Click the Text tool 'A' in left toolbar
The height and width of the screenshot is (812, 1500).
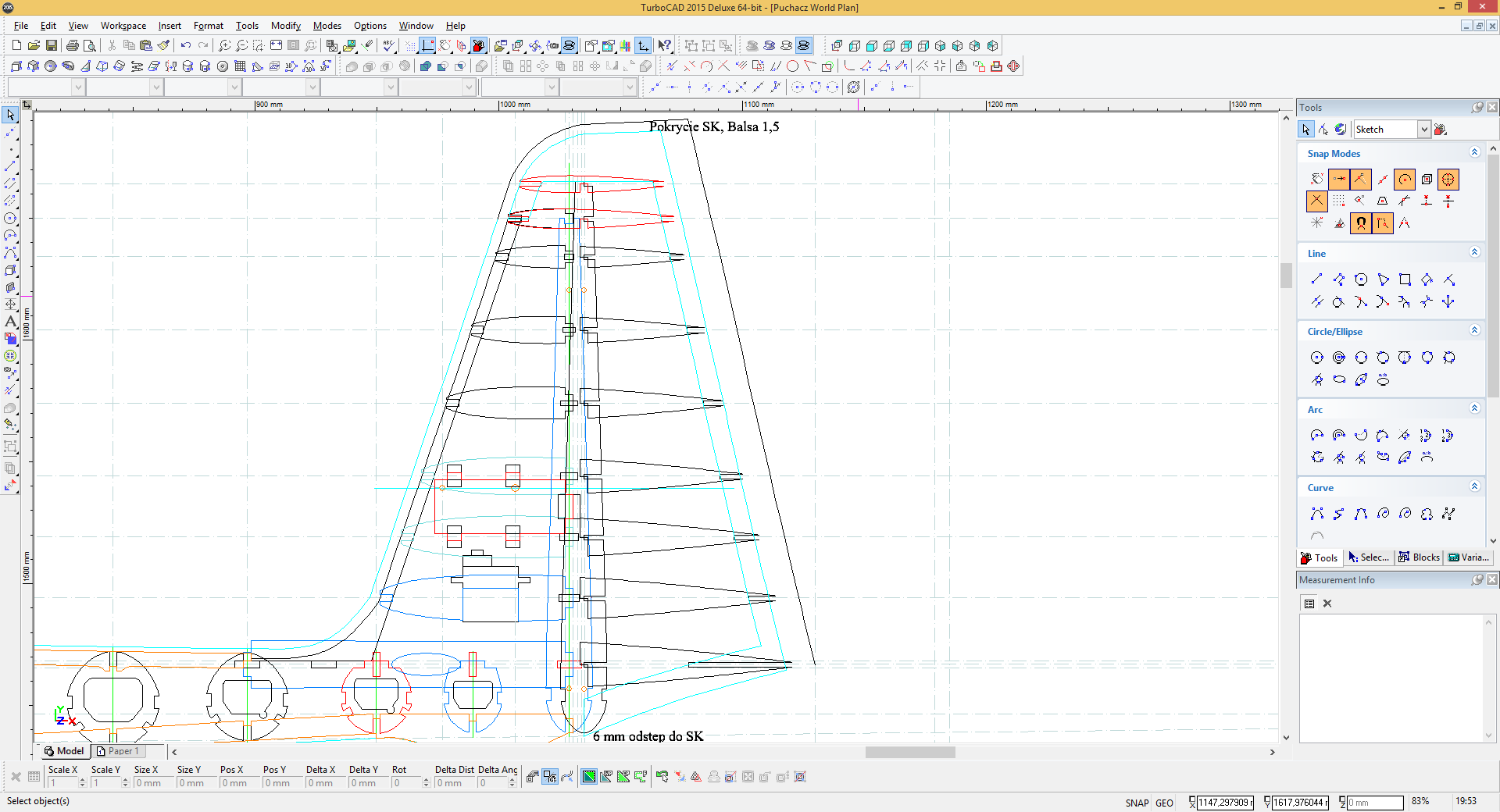tap(11, 322)
